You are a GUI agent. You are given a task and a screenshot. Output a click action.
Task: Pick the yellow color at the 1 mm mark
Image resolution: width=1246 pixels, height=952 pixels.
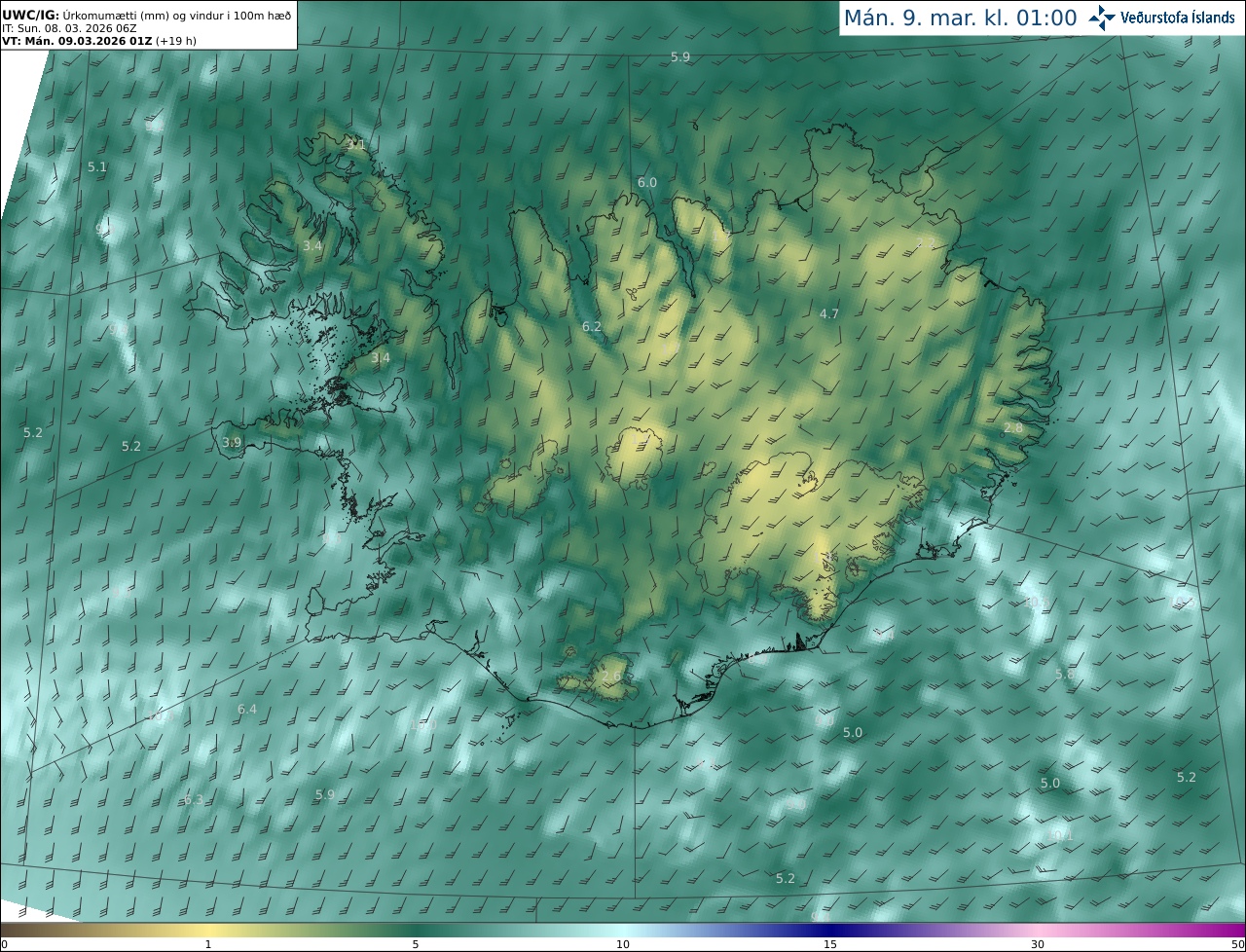208,930
